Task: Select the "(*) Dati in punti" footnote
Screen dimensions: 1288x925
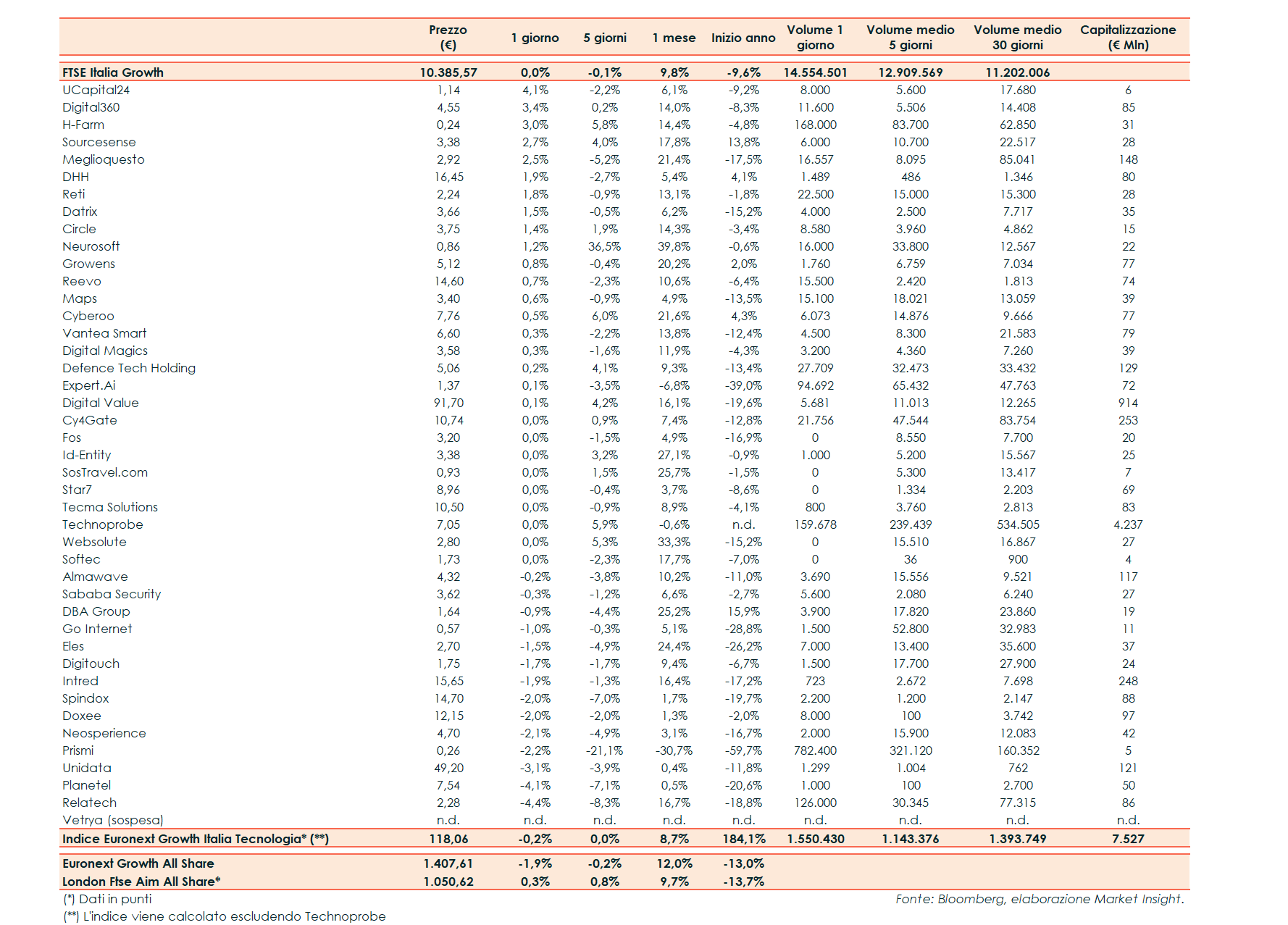Action: coord(107,899)
